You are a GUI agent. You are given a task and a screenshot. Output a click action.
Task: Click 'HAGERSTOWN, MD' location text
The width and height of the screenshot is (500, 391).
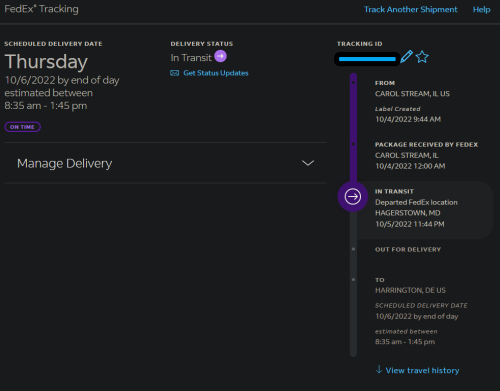408,213
